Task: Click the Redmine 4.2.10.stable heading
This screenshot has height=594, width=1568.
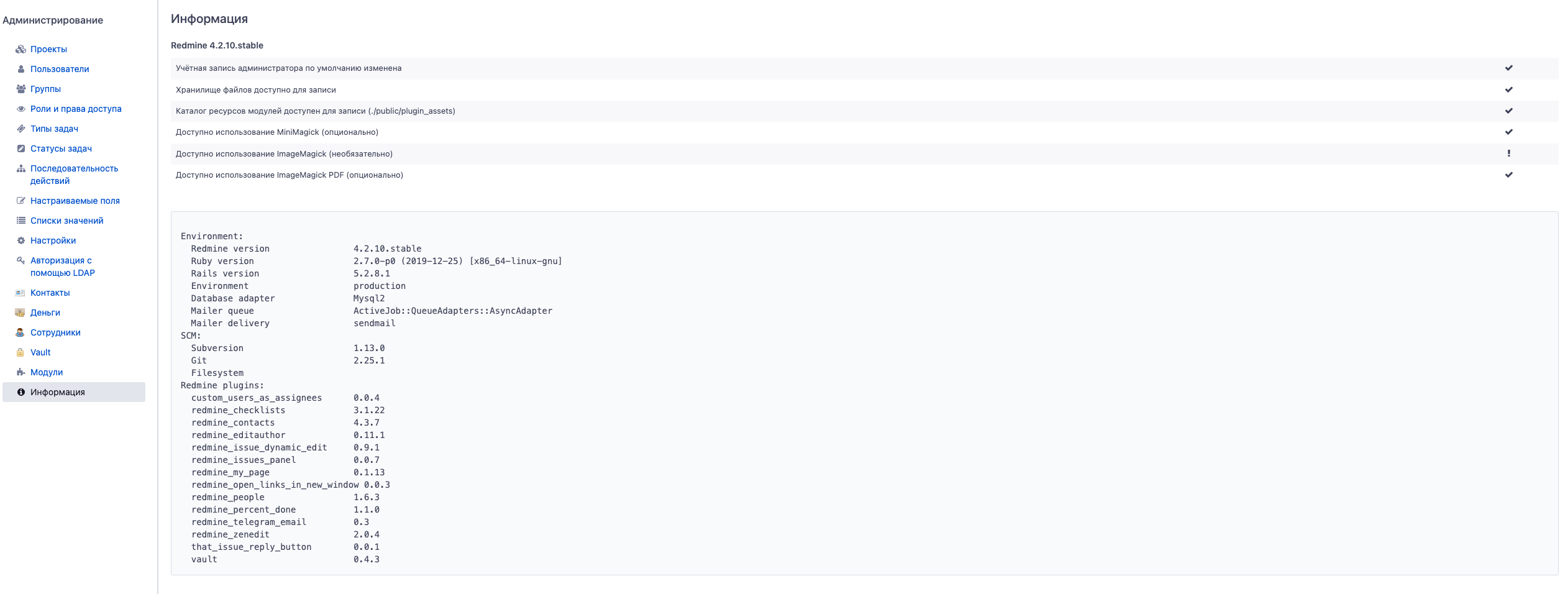Action: coord(217,45)
